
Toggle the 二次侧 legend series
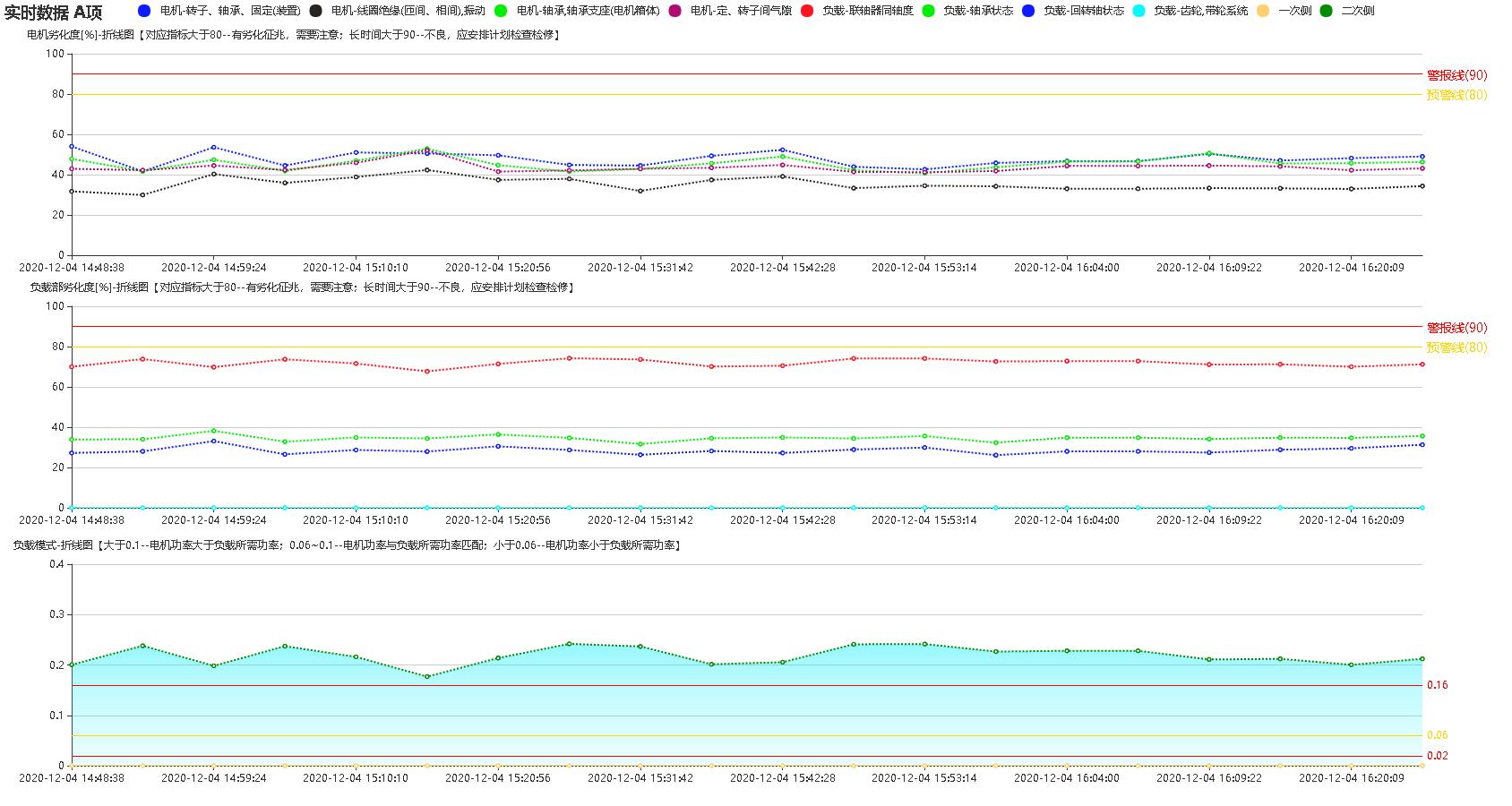(x=1347, y=11)
